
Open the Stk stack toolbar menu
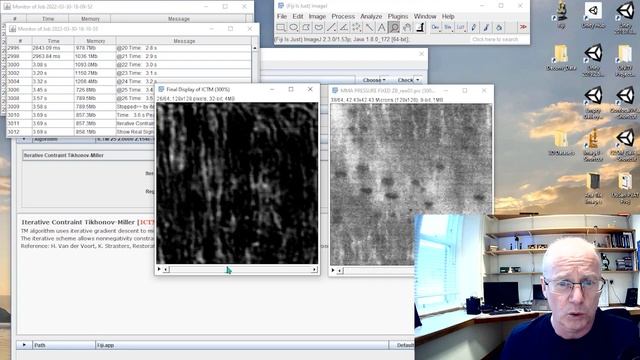tap(448, 27)
